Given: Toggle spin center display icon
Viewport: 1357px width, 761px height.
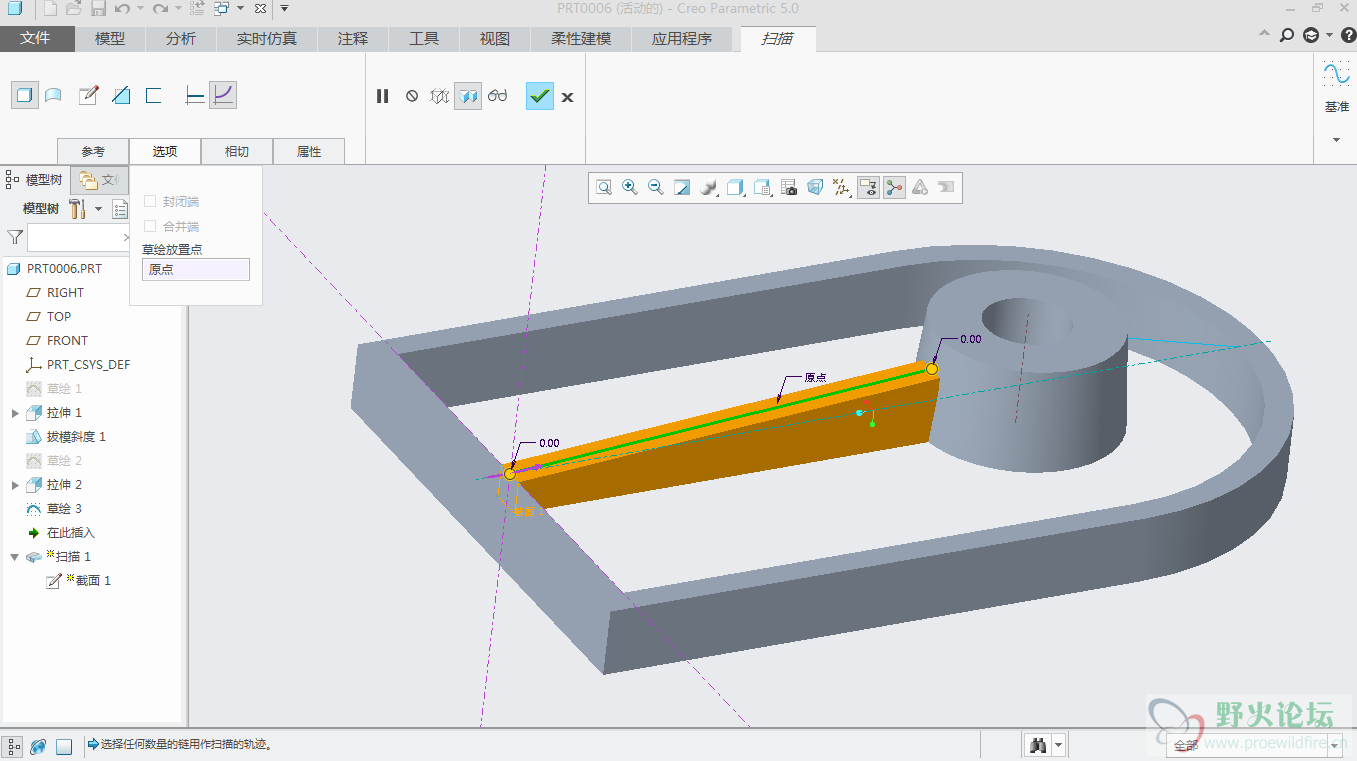Looking at the screenshot, I should click(x=894, y=187).
